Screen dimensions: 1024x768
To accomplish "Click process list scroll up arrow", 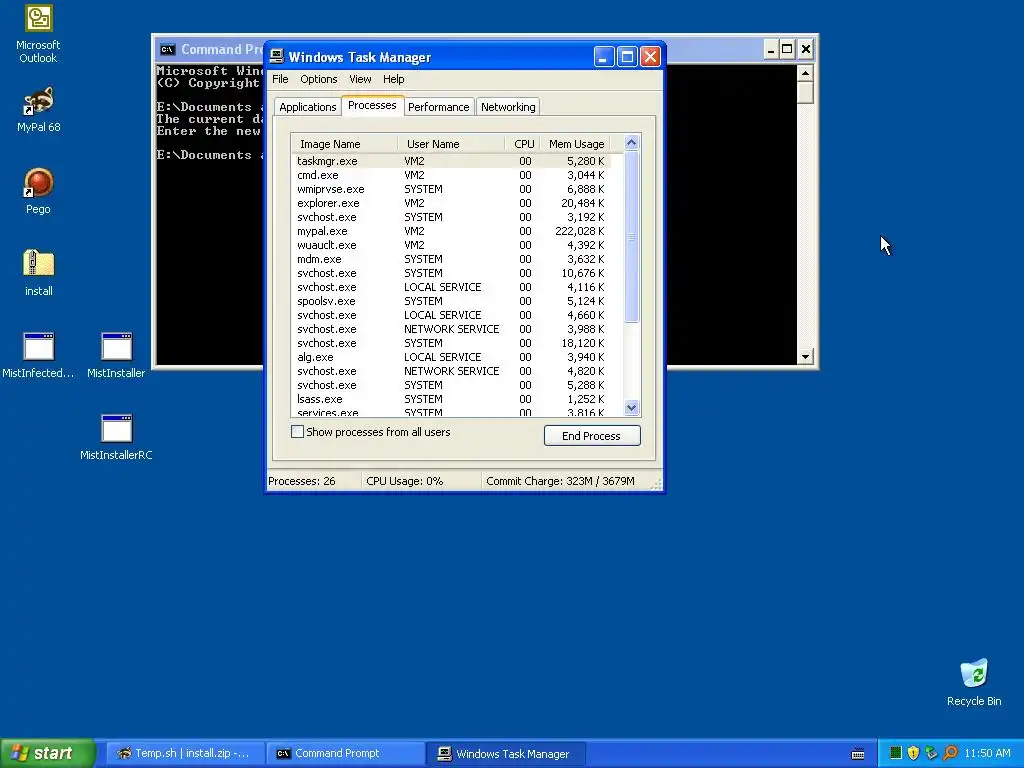I will pyautogui.click(x=632, y=143).
